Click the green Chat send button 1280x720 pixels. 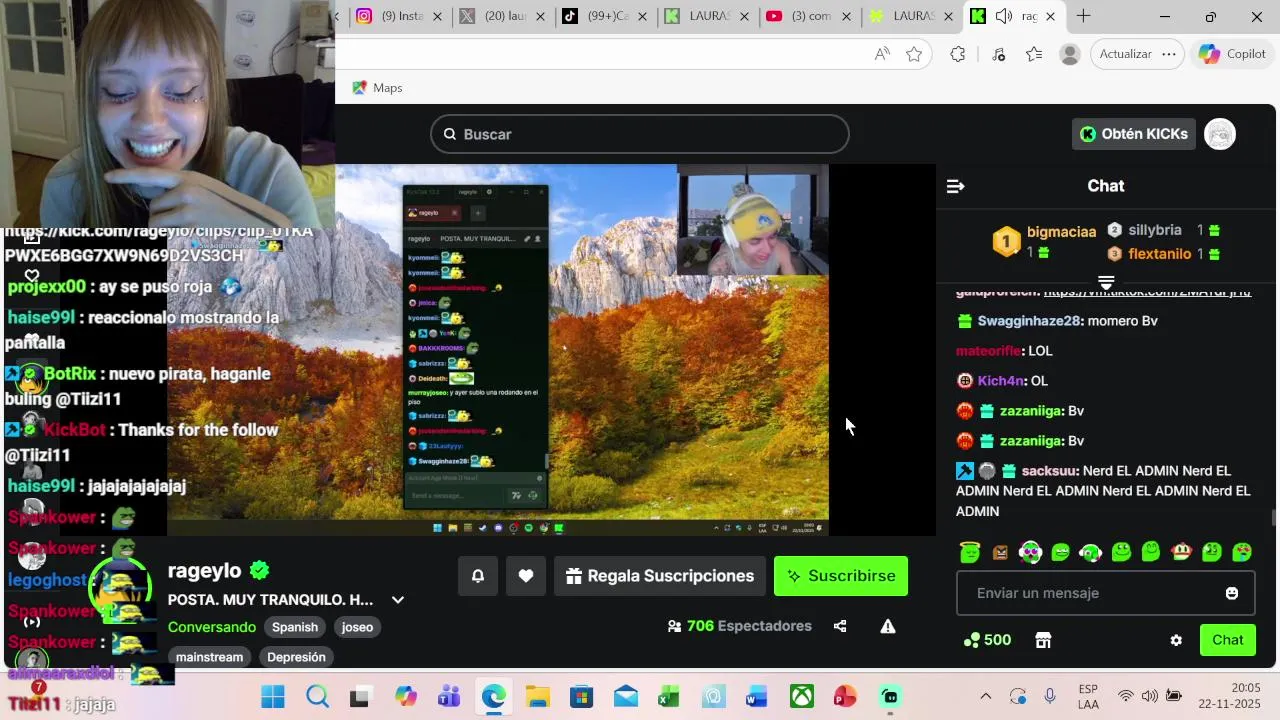click(x=1228, y=640)
